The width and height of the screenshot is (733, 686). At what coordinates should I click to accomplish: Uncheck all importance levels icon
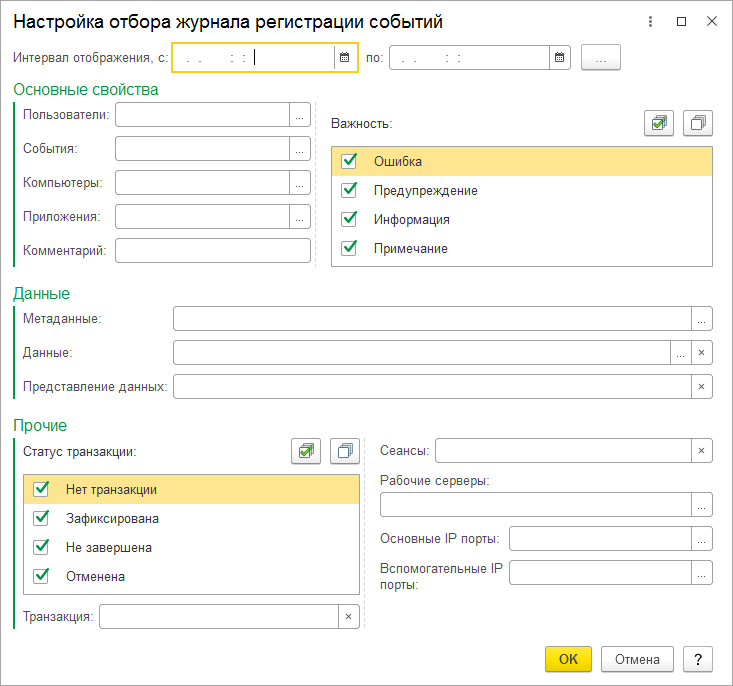point(697,123)
